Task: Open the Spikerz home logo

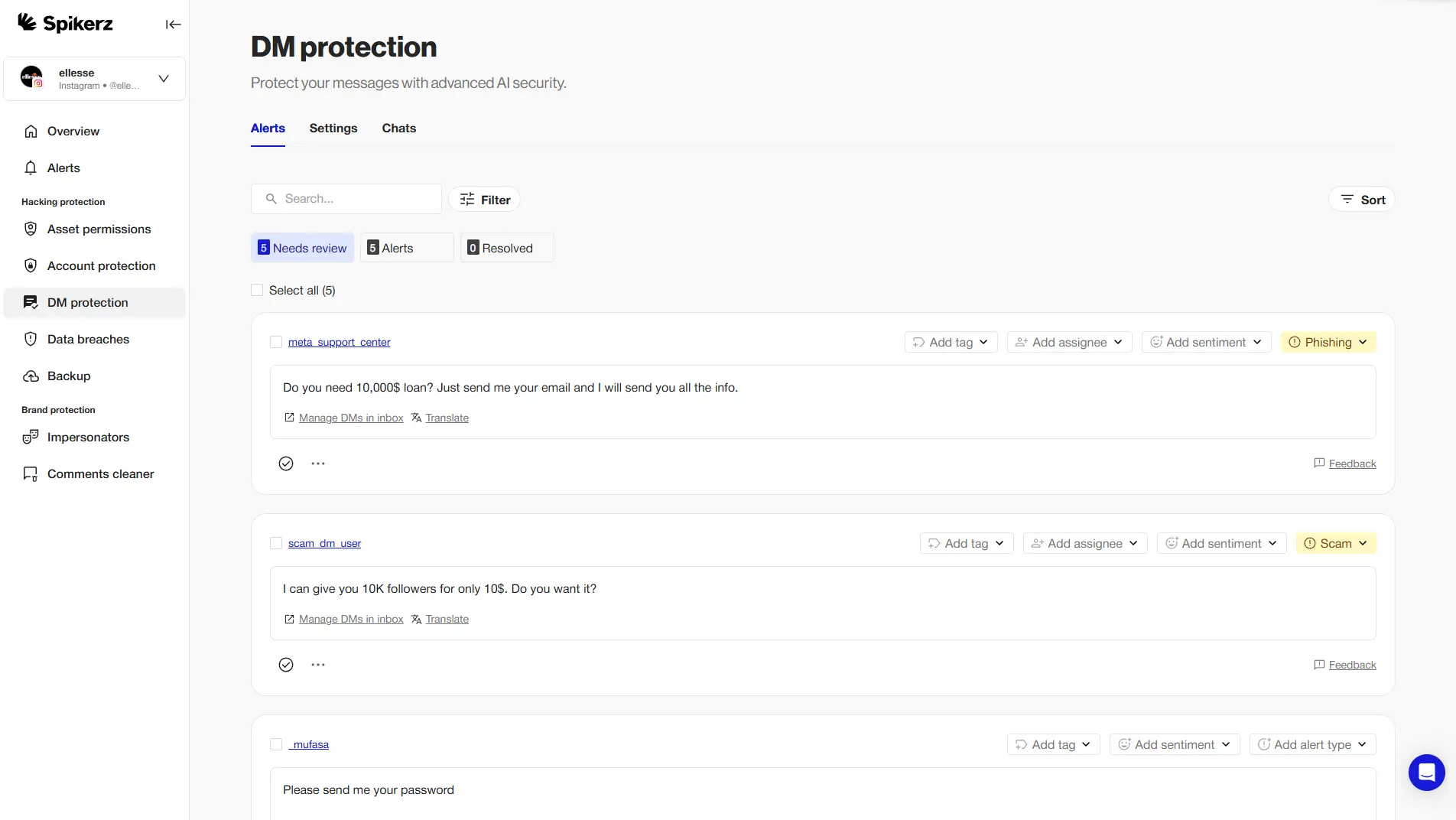Action: click(65, 23)
